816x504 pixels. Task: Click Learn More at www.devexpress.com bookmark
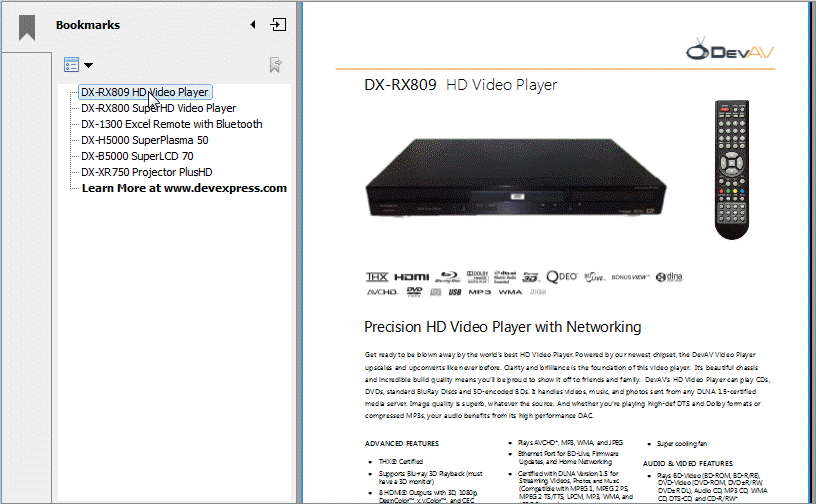click(x=184, y=188)
